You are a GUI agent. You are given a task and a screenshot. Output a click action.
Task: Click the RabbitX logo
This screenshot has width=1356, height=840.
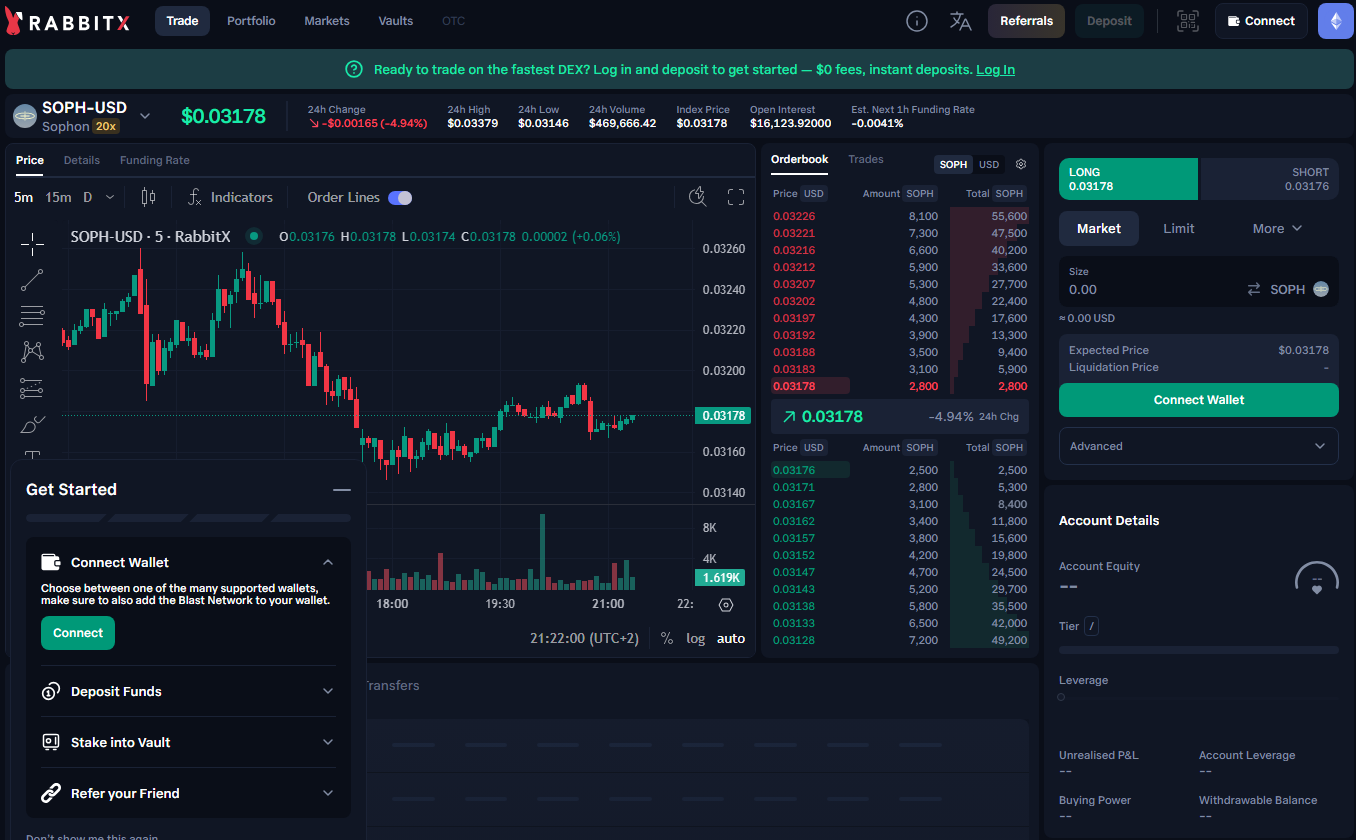point(68,21)
